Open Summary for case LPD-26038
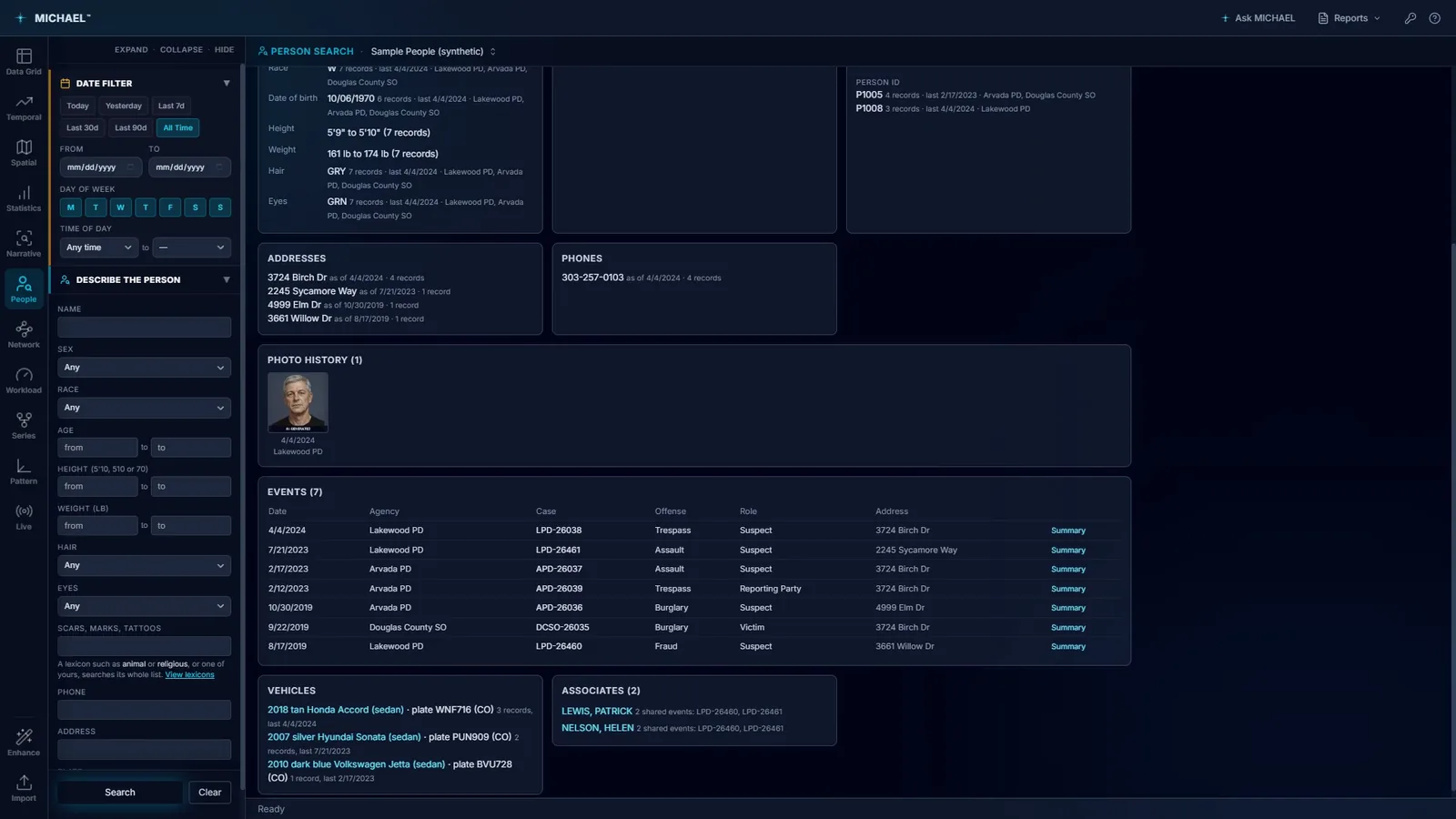This screenshot has width=1456, height=819. click(1068, 531)
